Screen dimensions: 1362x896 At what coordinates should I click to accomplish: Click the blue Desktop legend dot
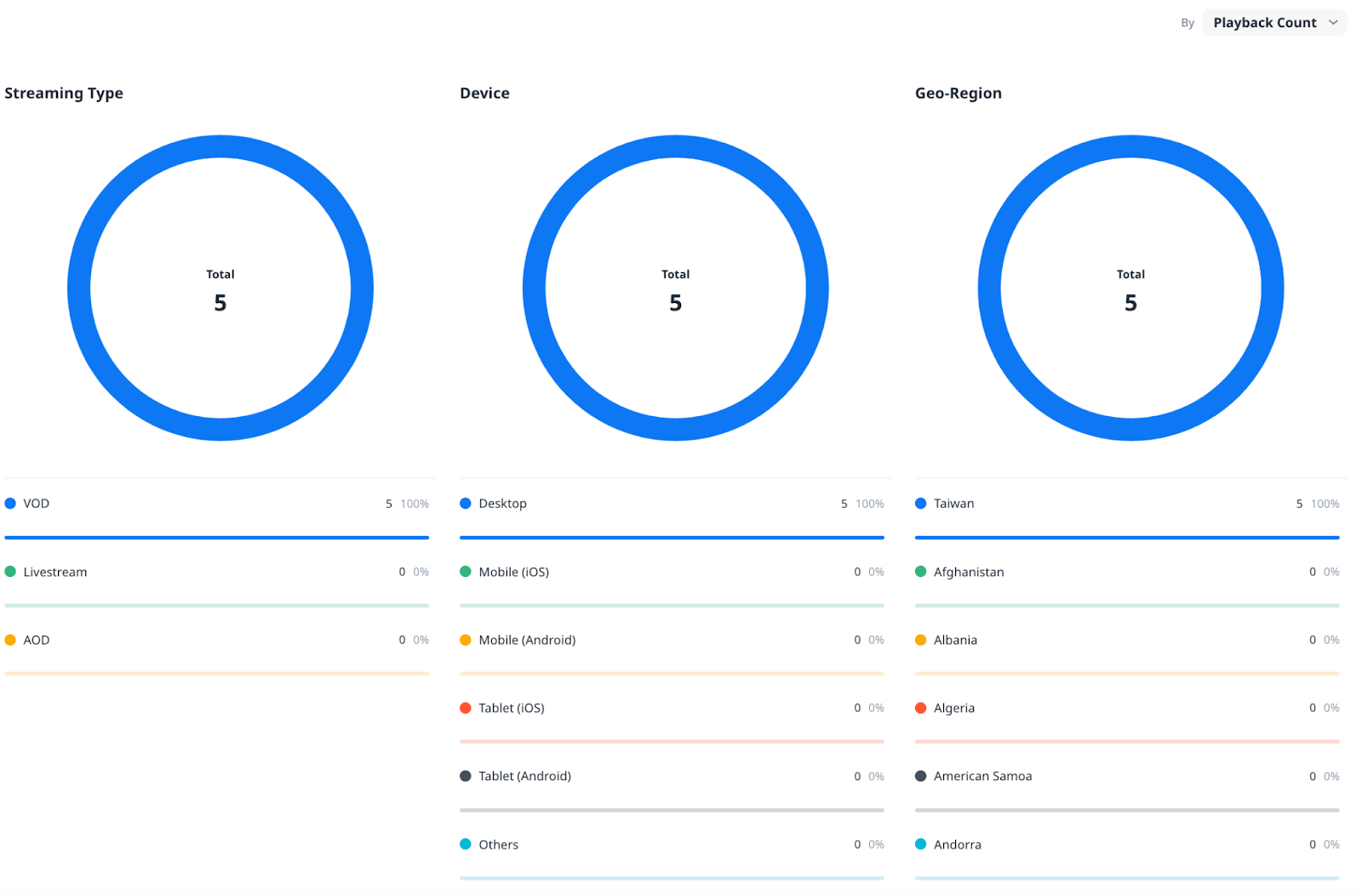pos(466,503)
